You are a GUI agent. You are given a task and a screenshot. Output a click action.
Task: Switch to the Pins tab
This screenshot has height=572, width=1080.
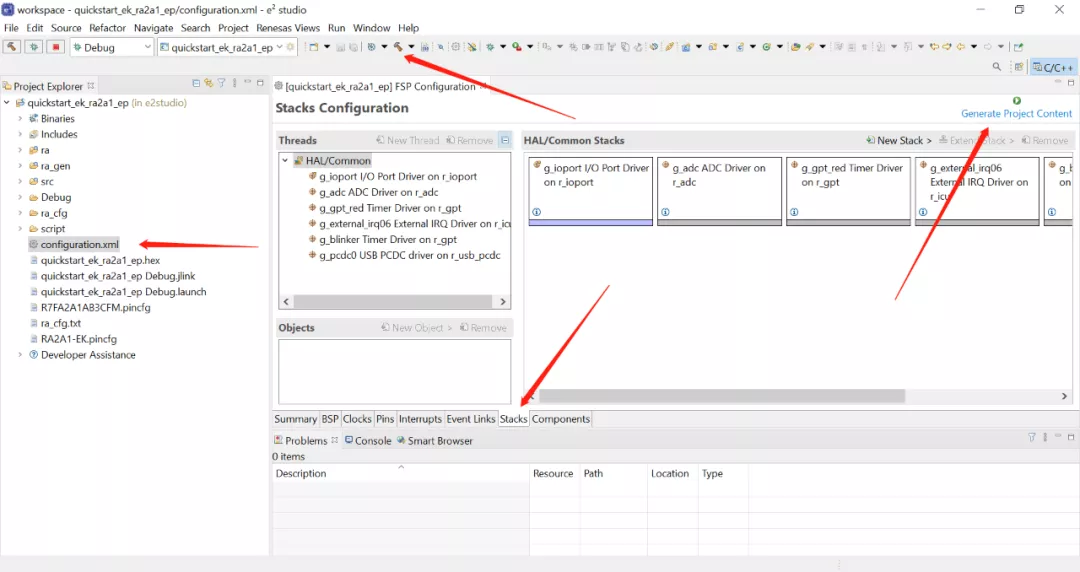click(385, 419)
